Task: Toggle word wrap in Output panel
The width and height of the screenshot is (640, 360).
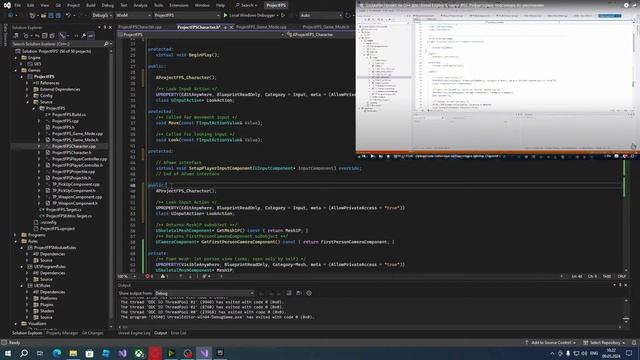Action: (299, 293)
